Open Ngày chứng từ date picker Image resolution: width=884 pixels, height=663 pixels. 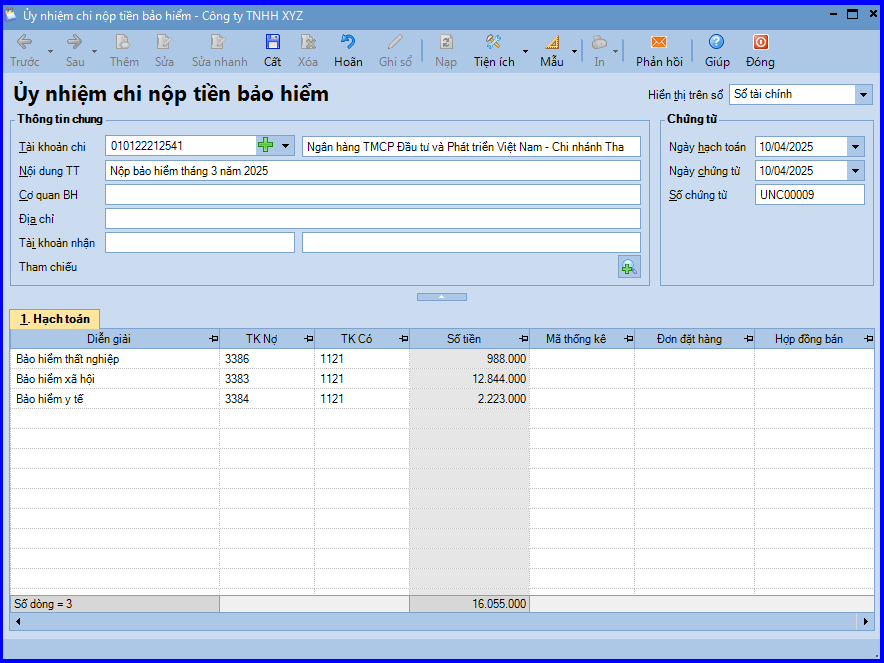(855, 171)
